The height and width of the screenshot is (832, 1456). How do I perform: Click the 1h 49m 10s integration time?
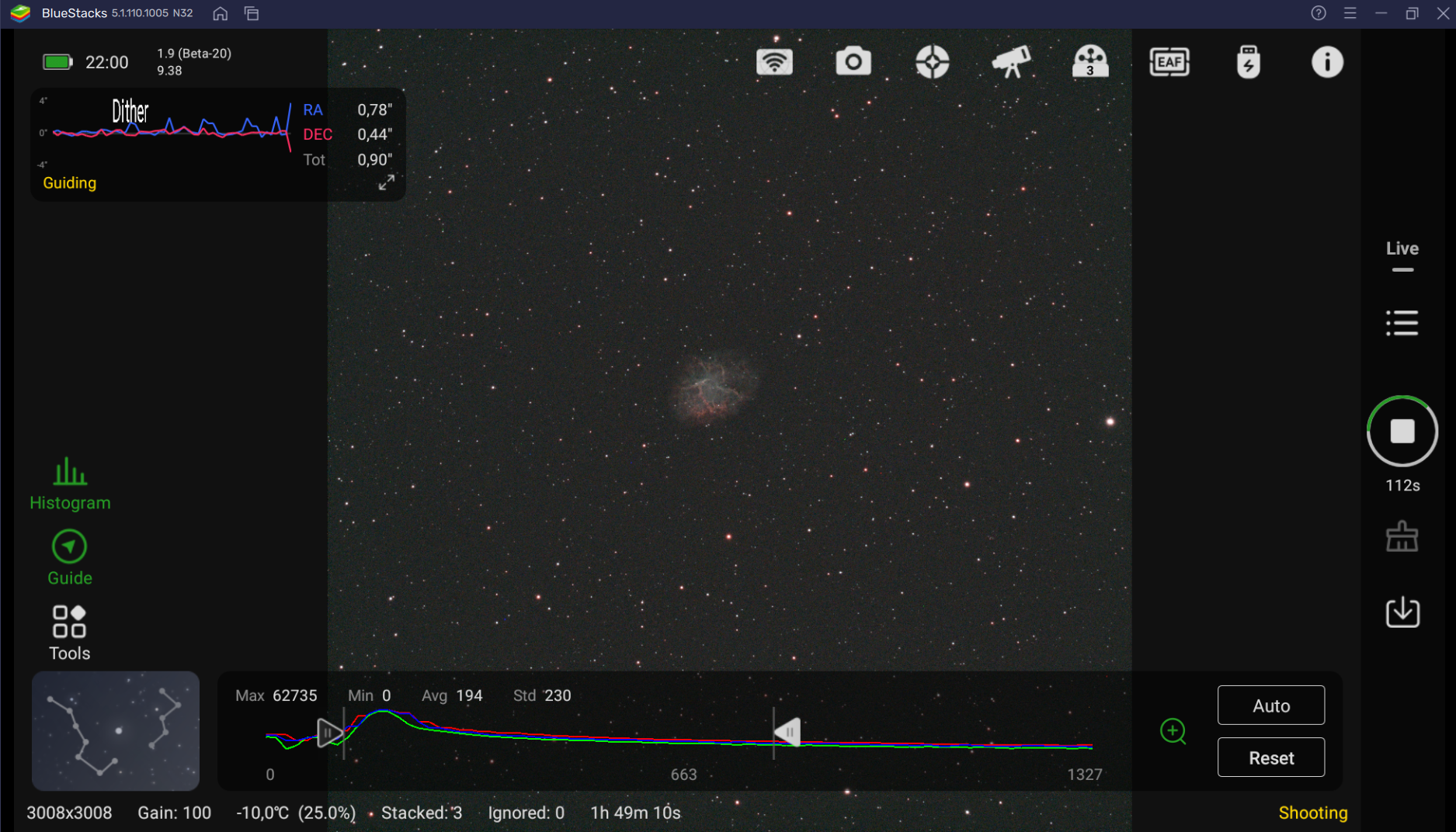coord(636,813)
